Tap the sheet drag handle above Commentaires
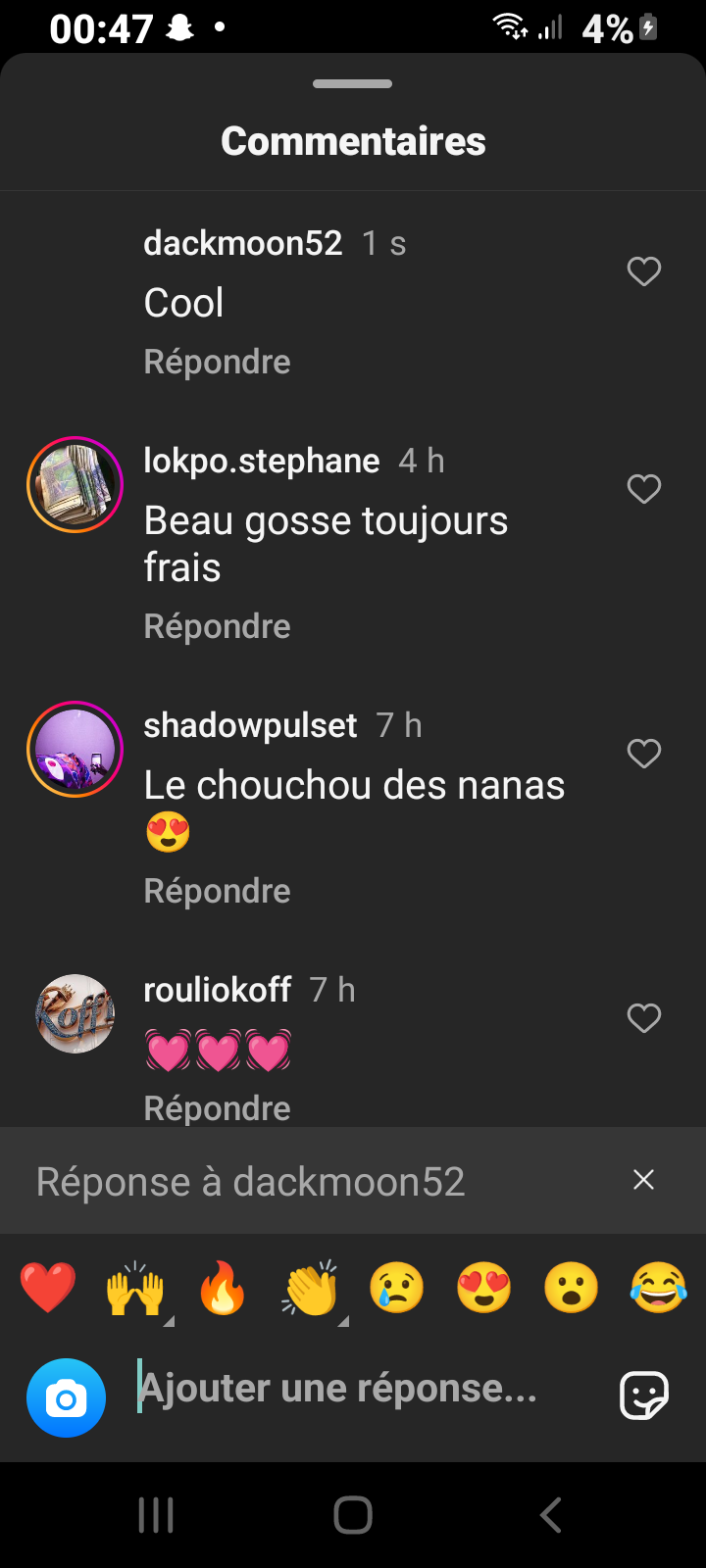This screenshot has height=1568, width=706. (x=353, y=83)
